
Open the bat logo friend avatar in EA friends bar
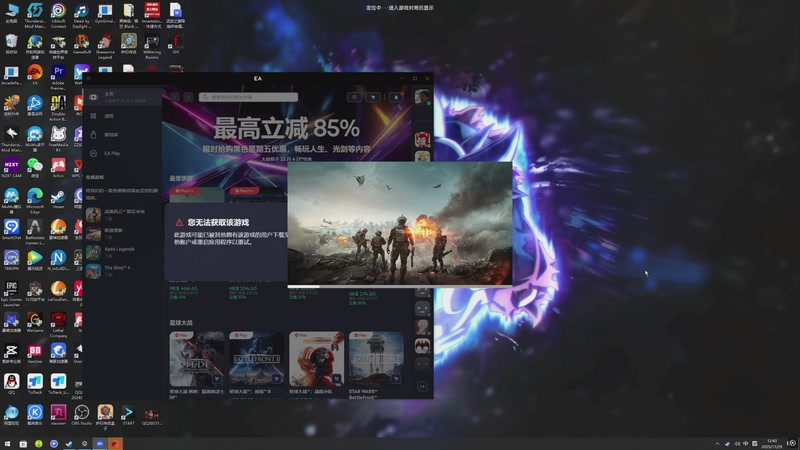tap(422, 346)
